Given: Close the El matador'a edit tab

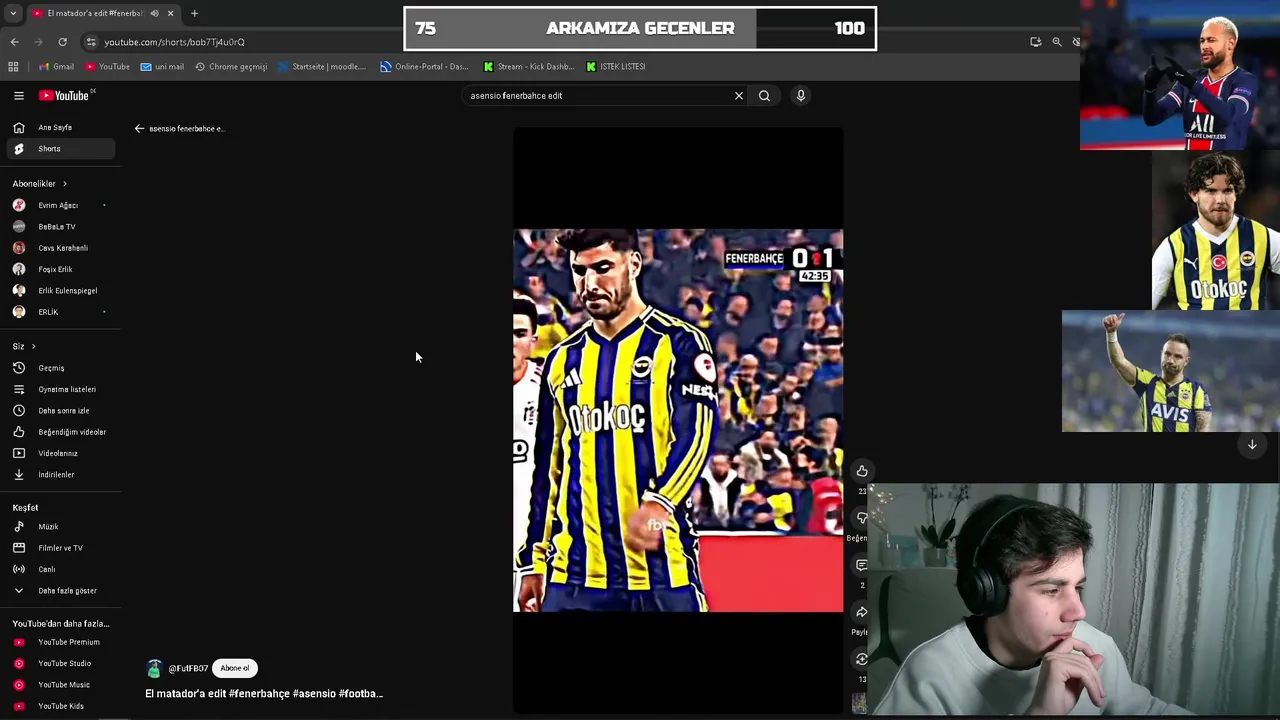Looking at the screenshot, I should pos(170,13).
